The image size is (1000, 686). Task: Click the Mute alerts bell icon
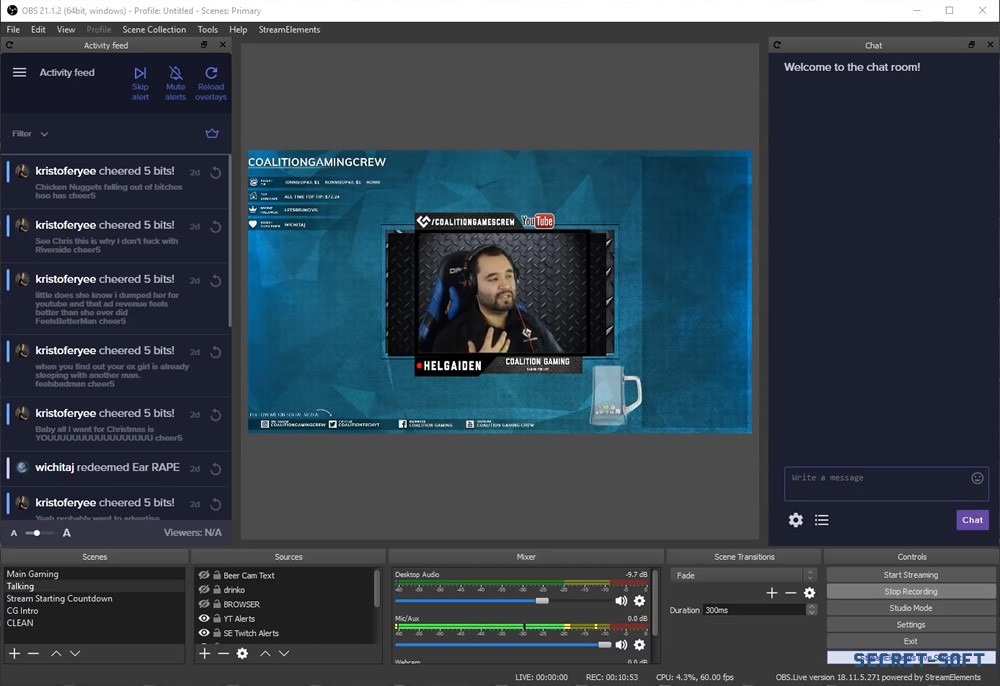175,73
